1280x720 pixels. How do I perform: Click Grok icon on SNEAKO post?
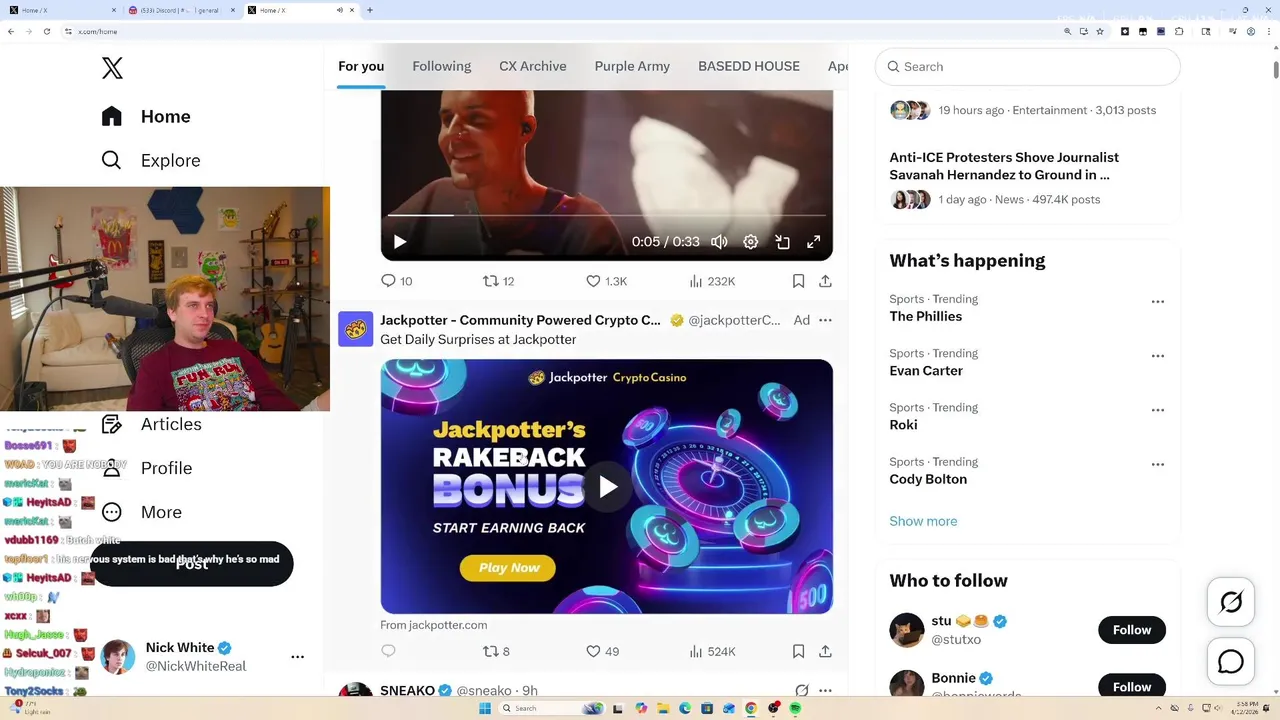801,690
